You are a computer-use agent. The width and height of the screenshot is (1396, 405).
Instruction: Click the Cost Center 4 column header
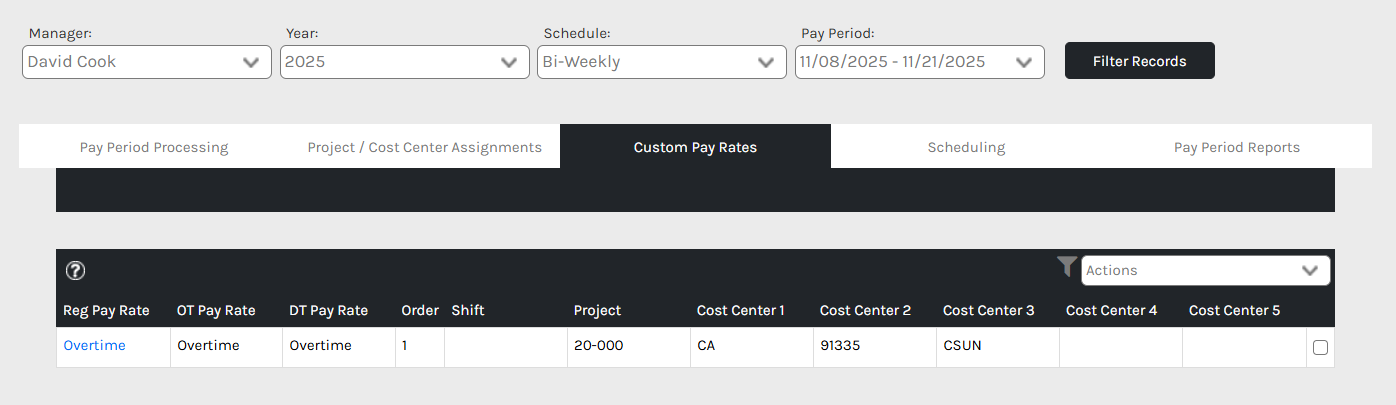(1112, 311)
